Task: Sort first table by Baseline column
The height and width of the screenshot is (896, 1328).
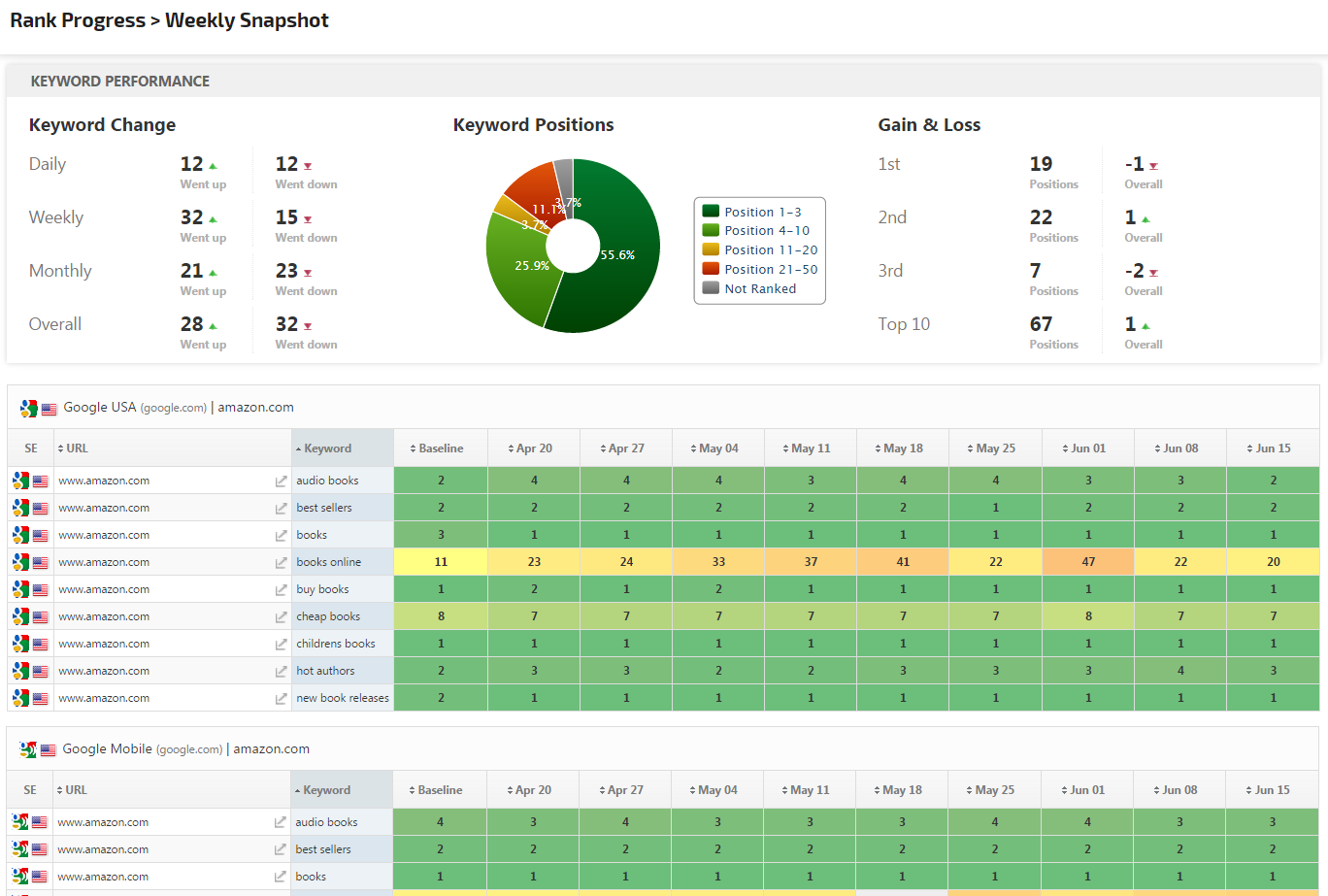Action: pyautogui.click(x=441, y=448)
